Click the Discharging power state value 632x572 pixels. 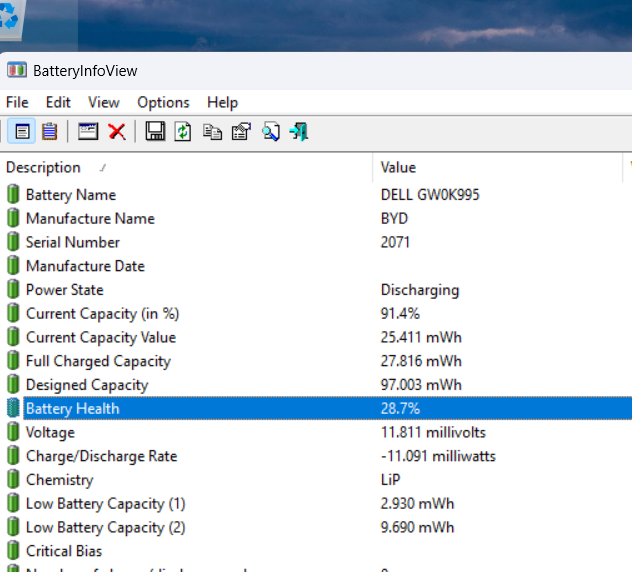coord(420,290)
